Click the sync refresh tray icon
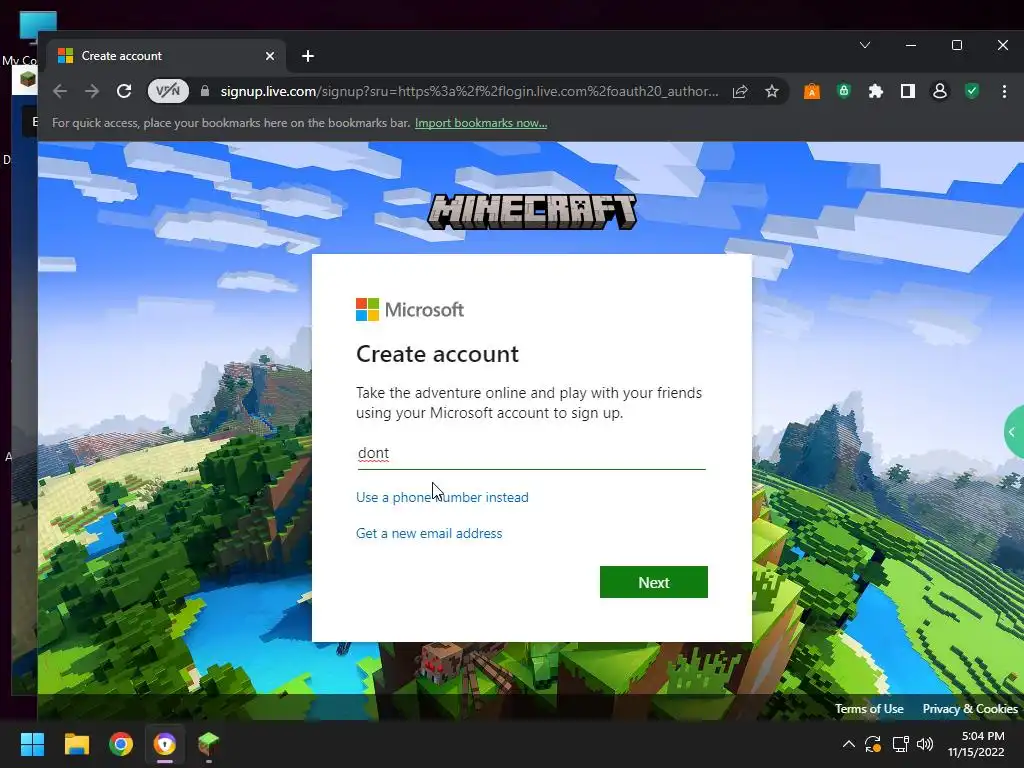This screenshot has width=1024, height=768. 872,744
